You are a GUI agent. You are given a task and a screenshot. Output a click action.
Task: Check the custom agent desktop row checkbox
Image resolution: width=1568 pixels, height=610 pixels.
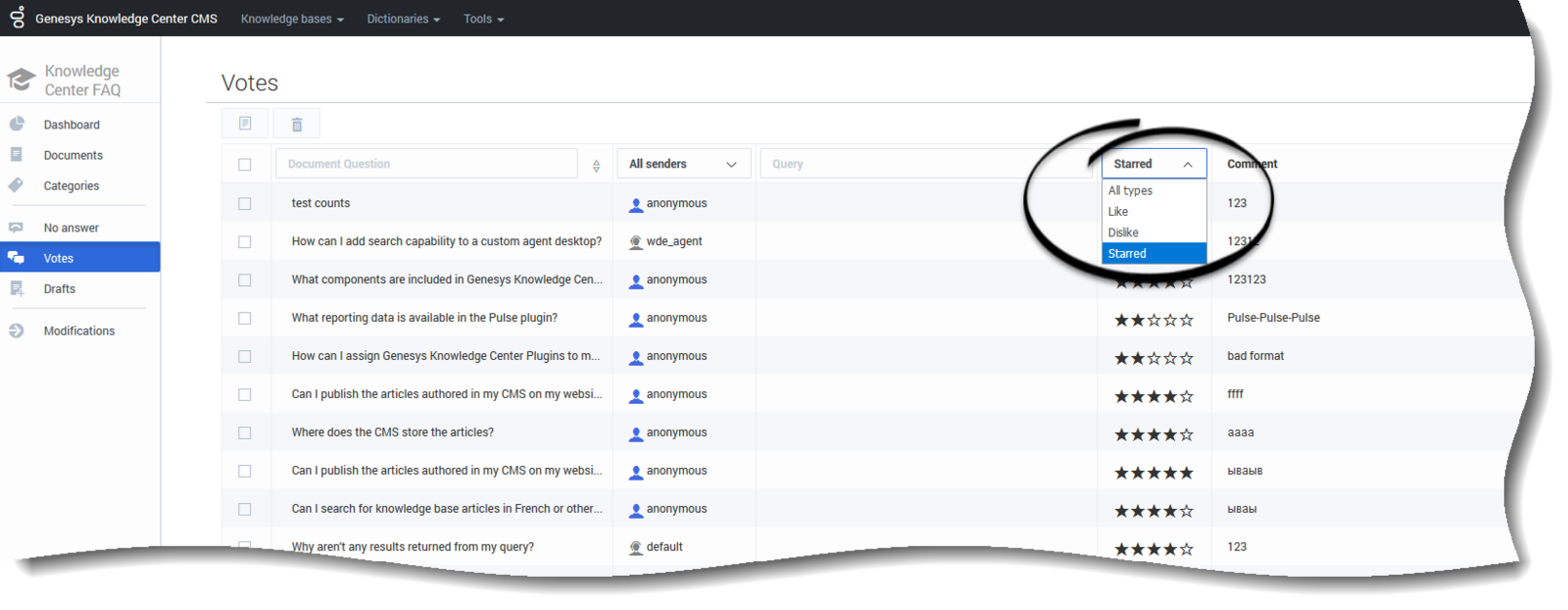click(x=245, y=242)
